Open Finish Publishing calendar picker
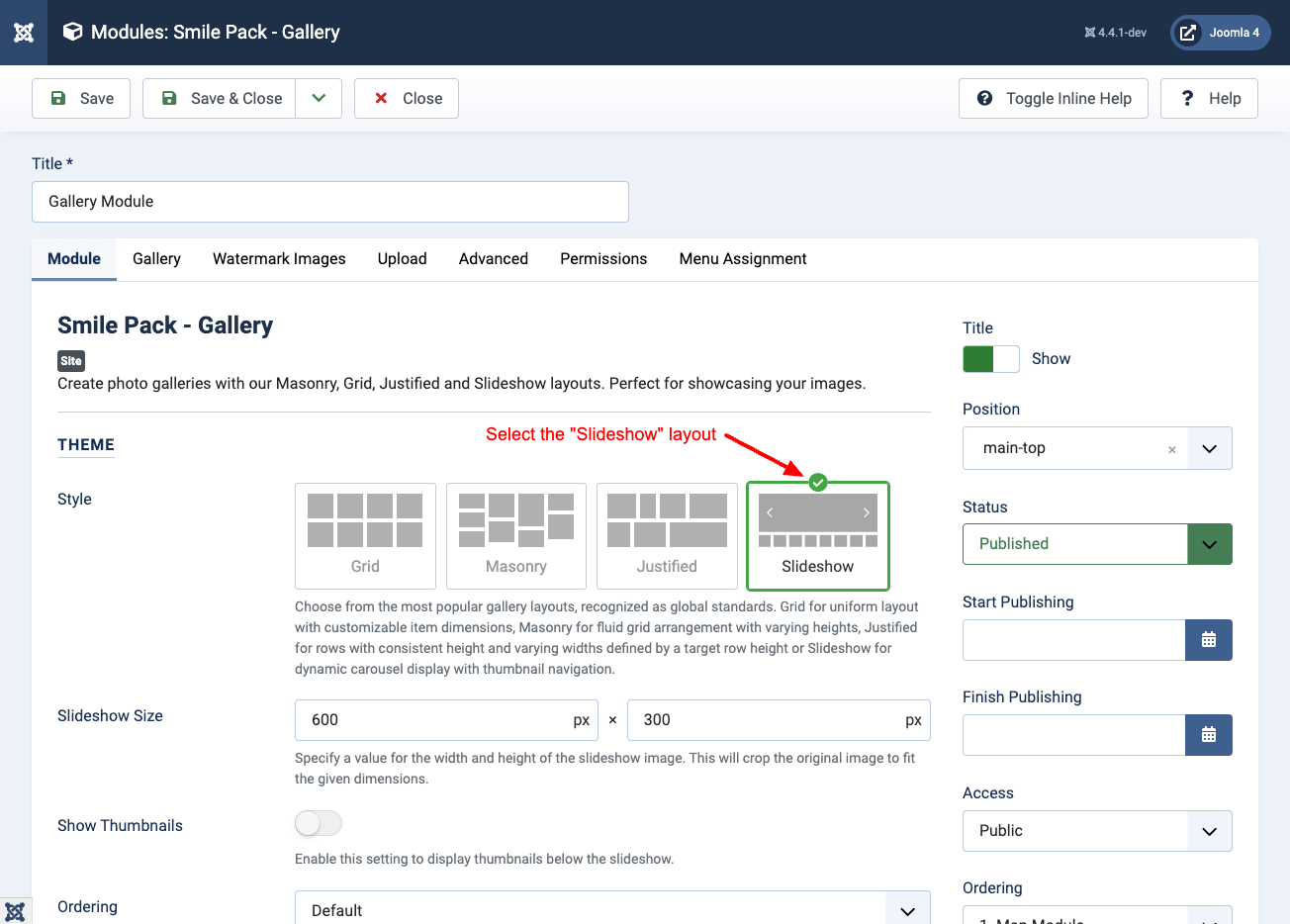 [1208, 735]
